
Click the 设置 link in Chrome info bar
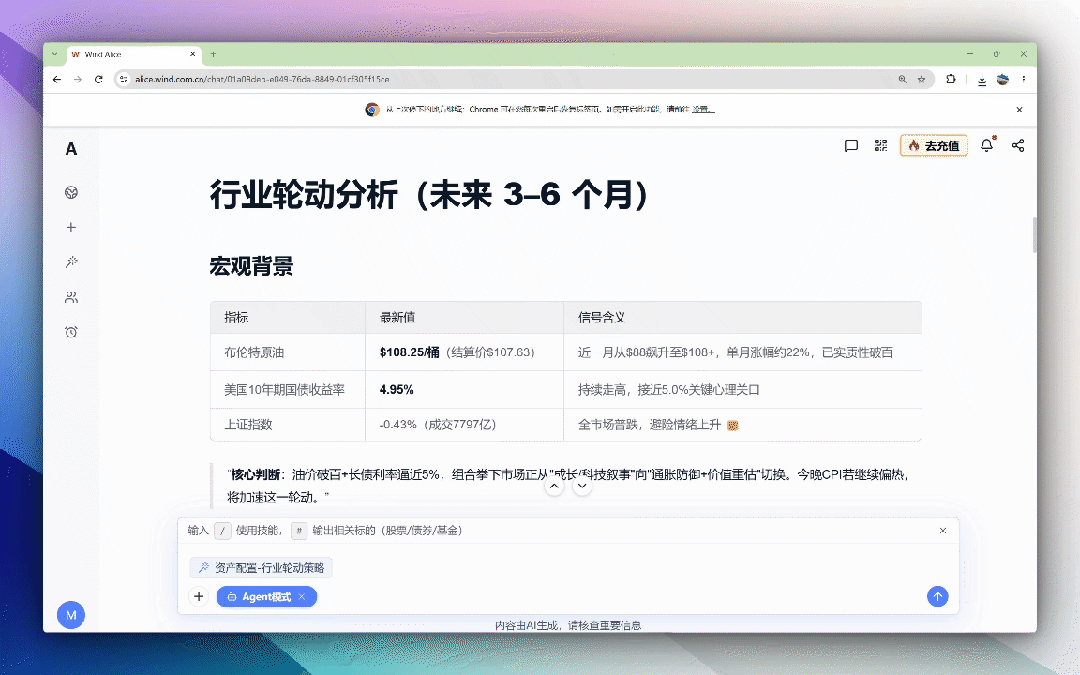pyautogui.click(x=703, y=110)
